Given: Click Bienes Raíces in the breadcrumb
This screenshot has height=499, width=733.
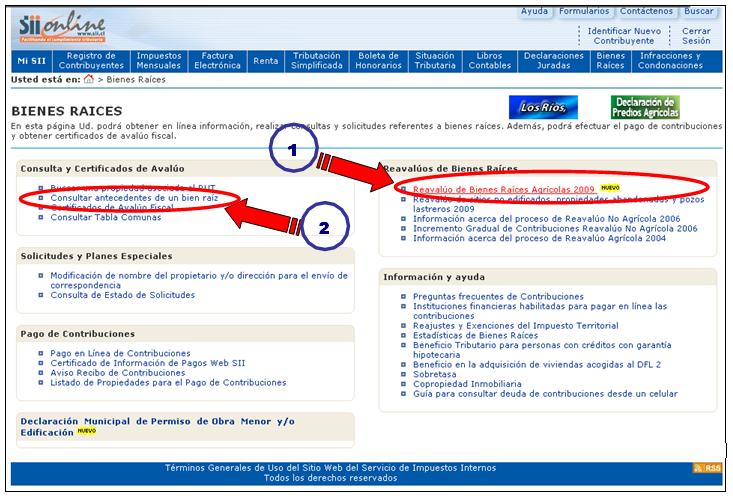Looking at the screenshot, I should tap(136, 80).
